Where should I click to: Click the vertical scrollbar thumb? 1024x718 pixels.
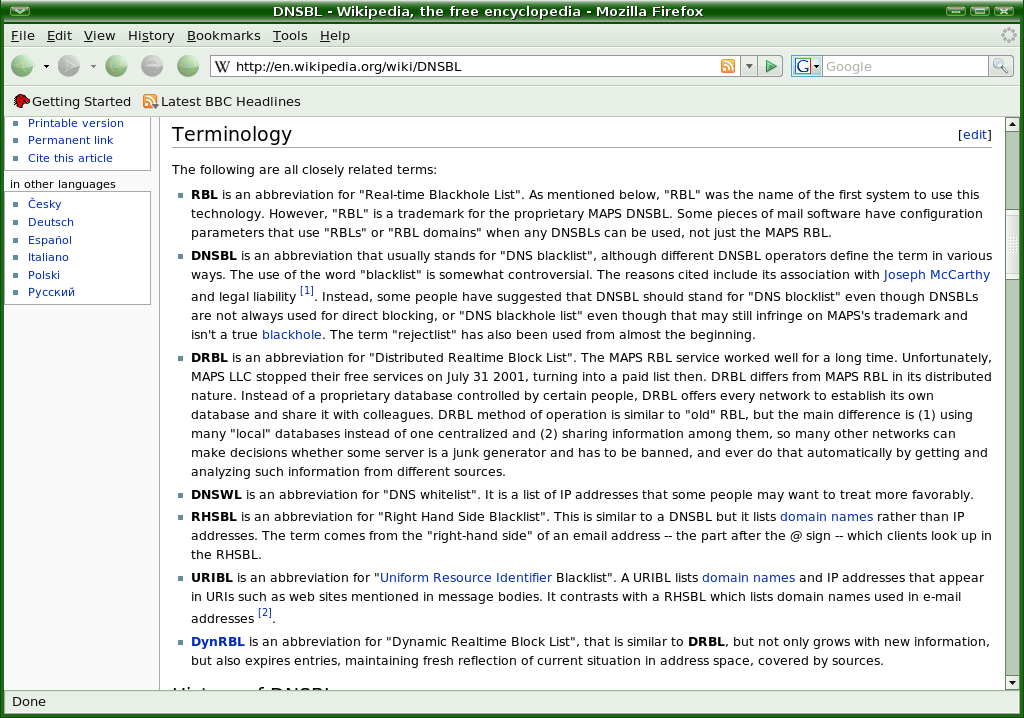1012,244
